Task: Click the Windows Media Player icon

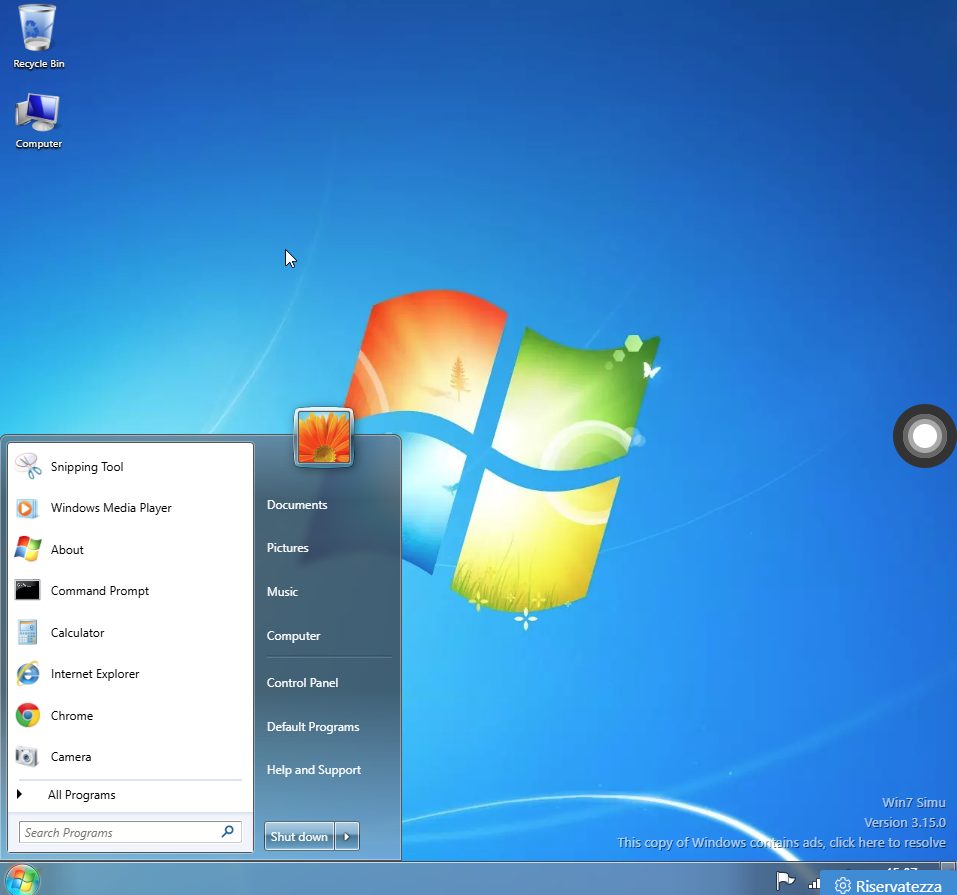Action: [x=27, y=508]
